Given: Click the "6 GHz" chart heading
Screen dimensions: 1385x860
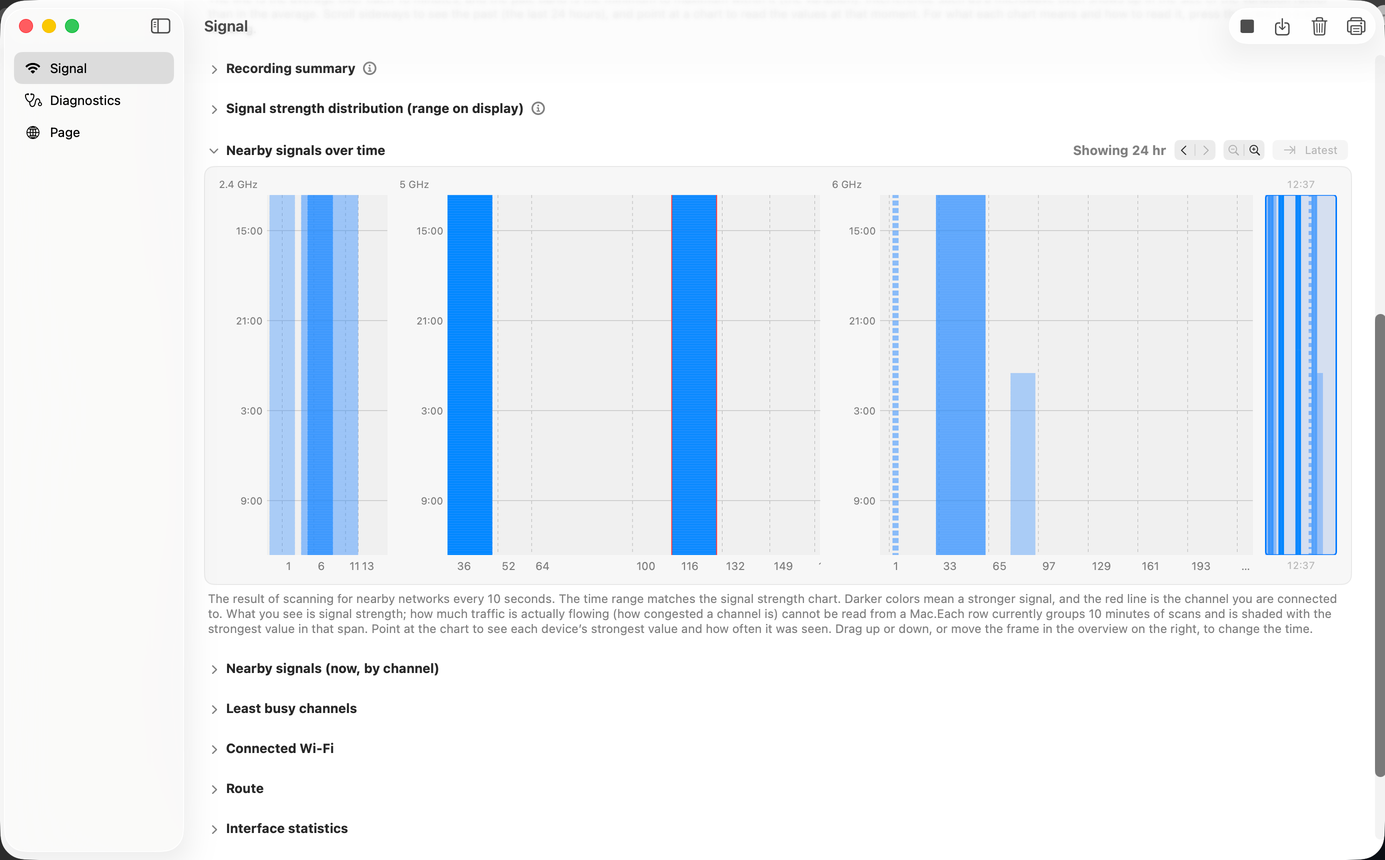Looking at the screenshot, I should [847, 185].
